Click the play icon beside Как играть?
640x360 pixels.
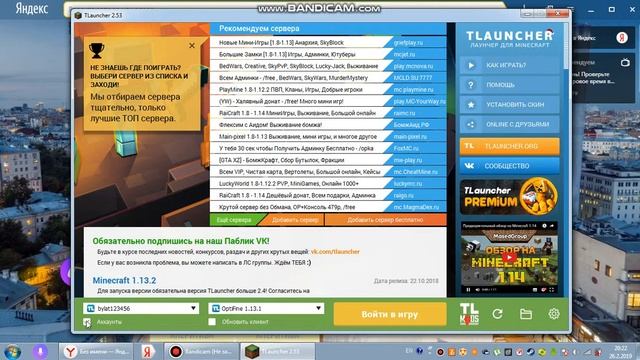click(x=471, y=65)
